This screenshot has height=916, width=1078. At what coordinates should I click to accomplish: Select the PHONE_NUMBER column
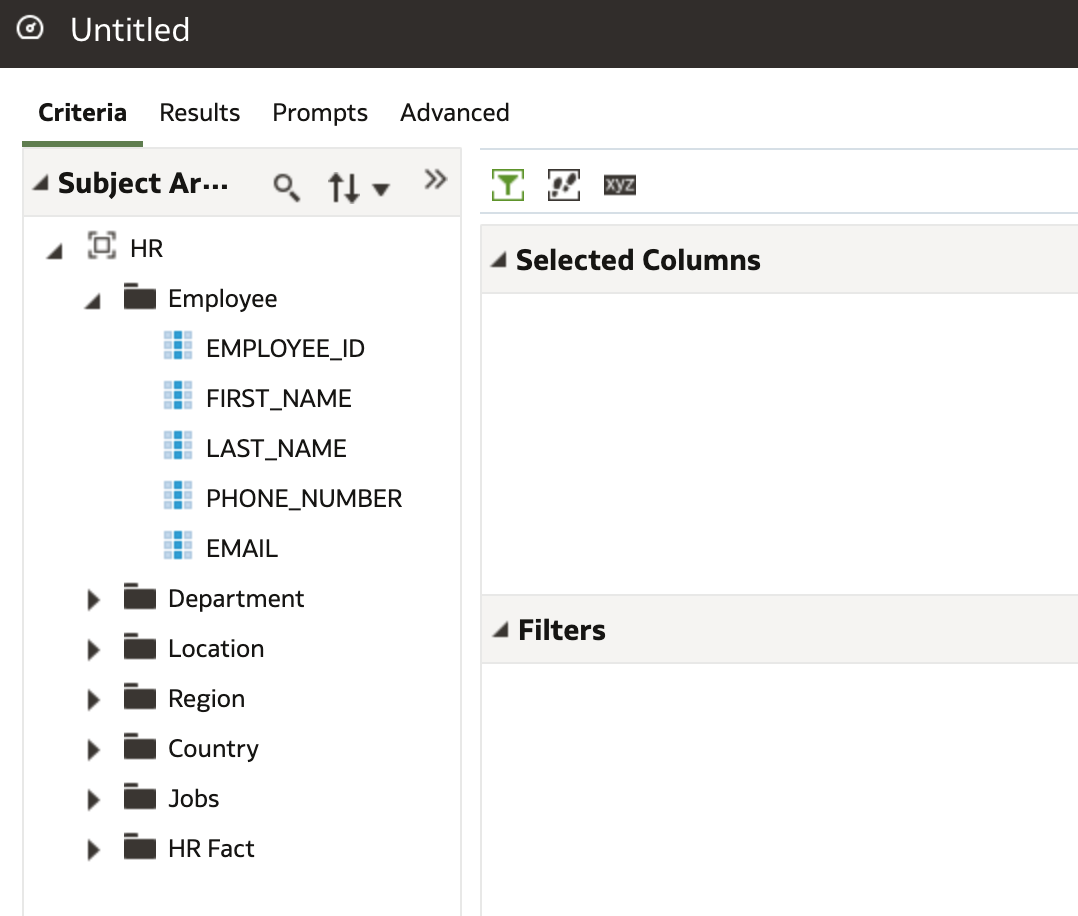click(304, 498)
